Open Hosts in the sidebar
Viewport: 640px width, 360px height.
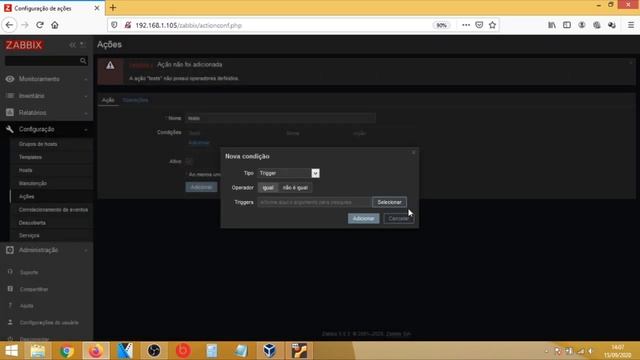pos(25,170)
